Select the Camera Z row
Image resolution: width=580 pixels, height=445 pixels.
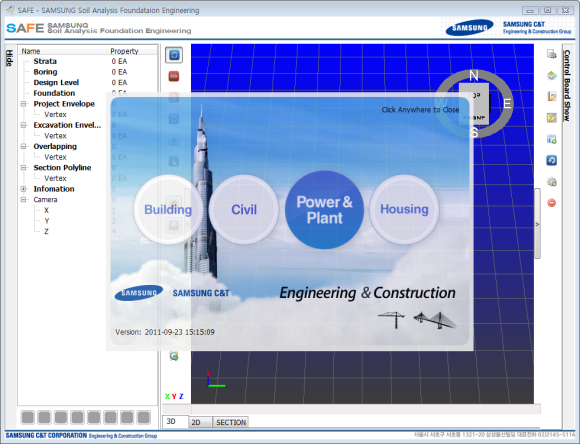click(46, 232)
